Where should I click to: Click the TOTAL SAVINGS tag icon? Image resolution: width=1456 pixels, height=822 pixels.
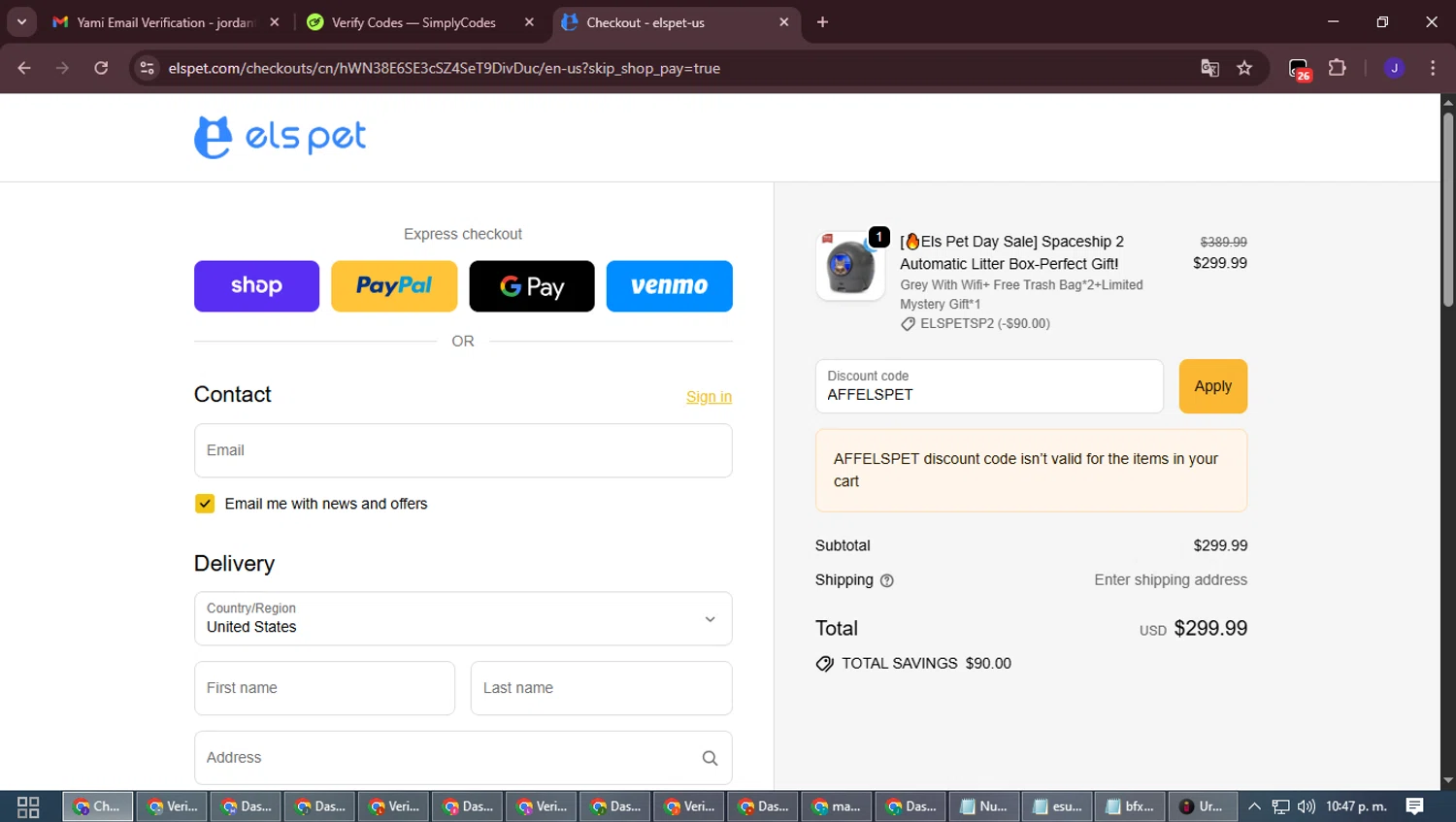coord(824,664)
